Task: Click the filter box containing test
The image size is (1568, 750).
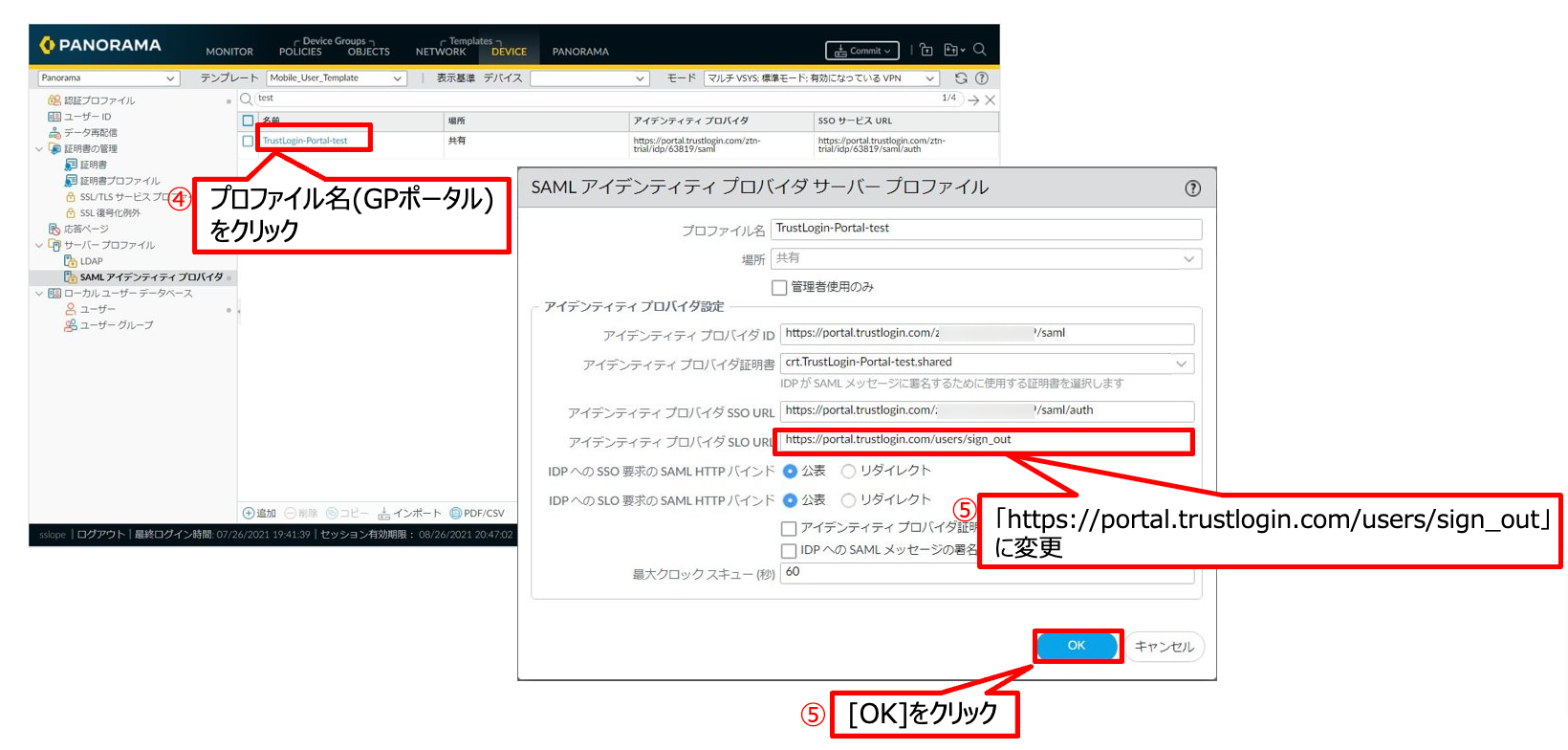Action: pyautogui.click(x=608, y=99)
